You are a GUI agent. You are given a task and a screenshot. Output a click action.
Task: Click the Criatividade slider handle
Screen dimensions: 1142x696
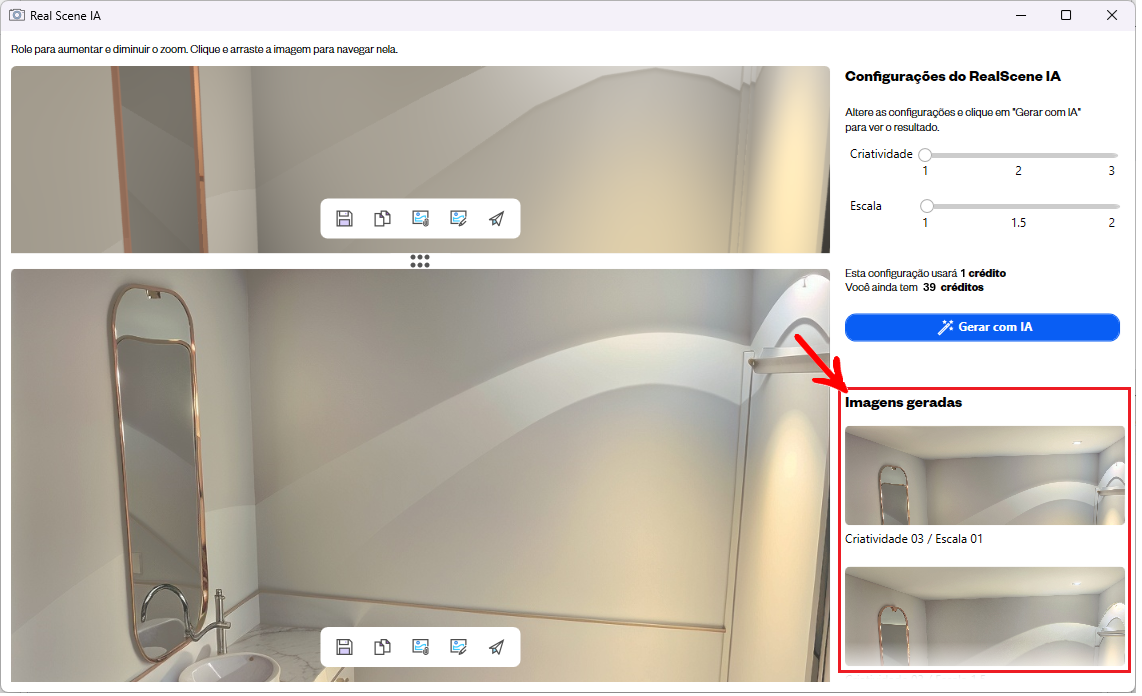pos(925,155)
